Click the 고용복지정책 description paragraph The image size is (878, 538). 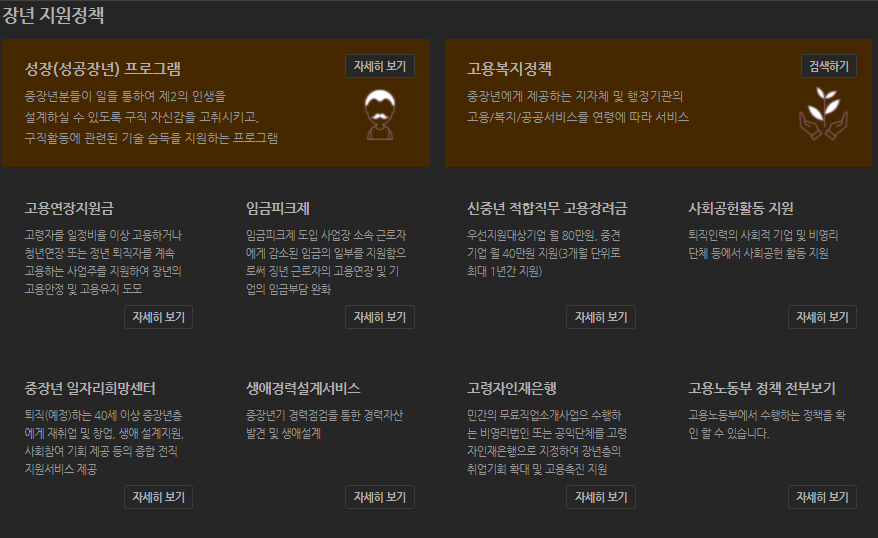(x=577, y=106)
